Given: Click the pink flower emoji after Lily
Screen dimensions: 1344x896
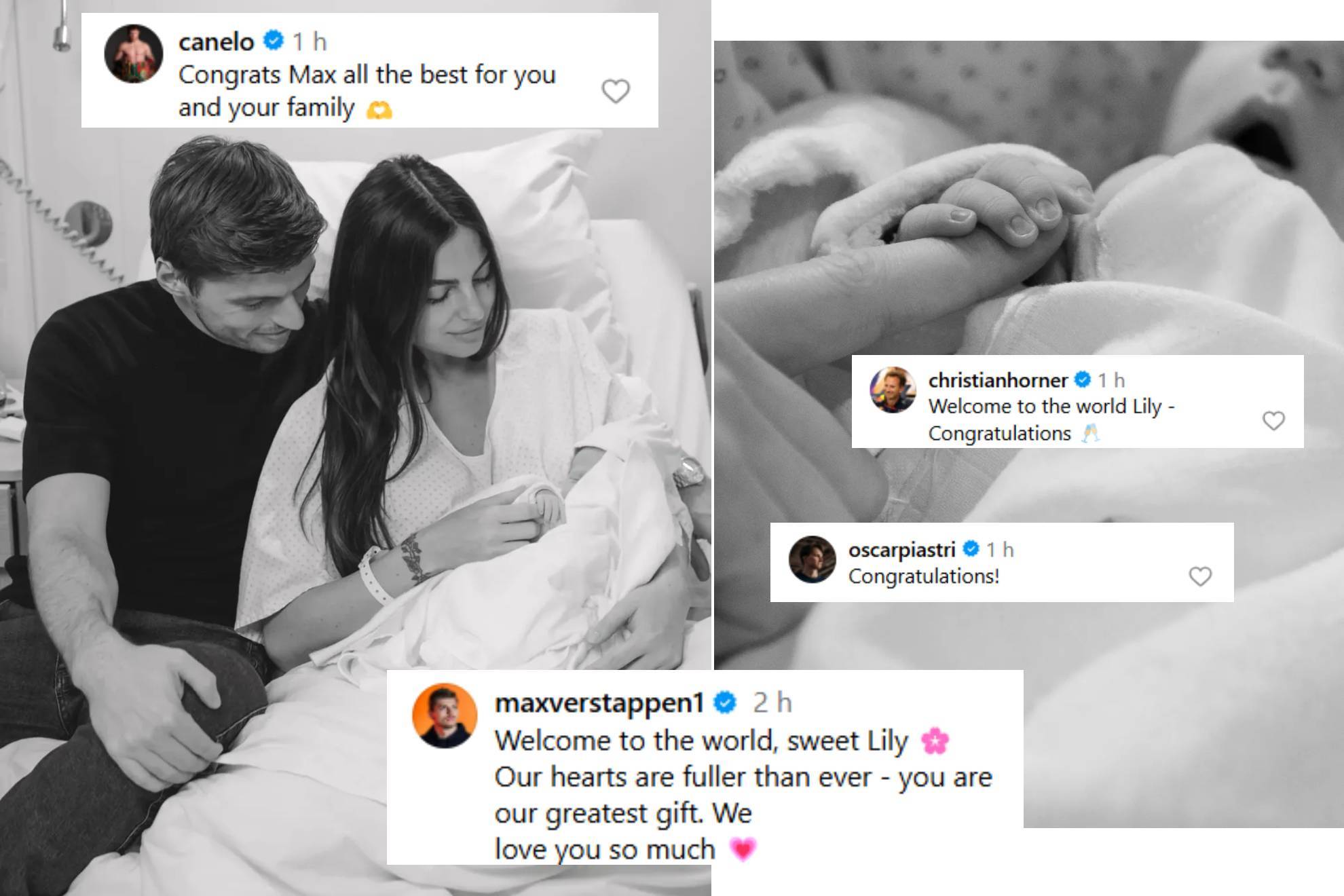Looking at the screenshot, I should [935, 741].
